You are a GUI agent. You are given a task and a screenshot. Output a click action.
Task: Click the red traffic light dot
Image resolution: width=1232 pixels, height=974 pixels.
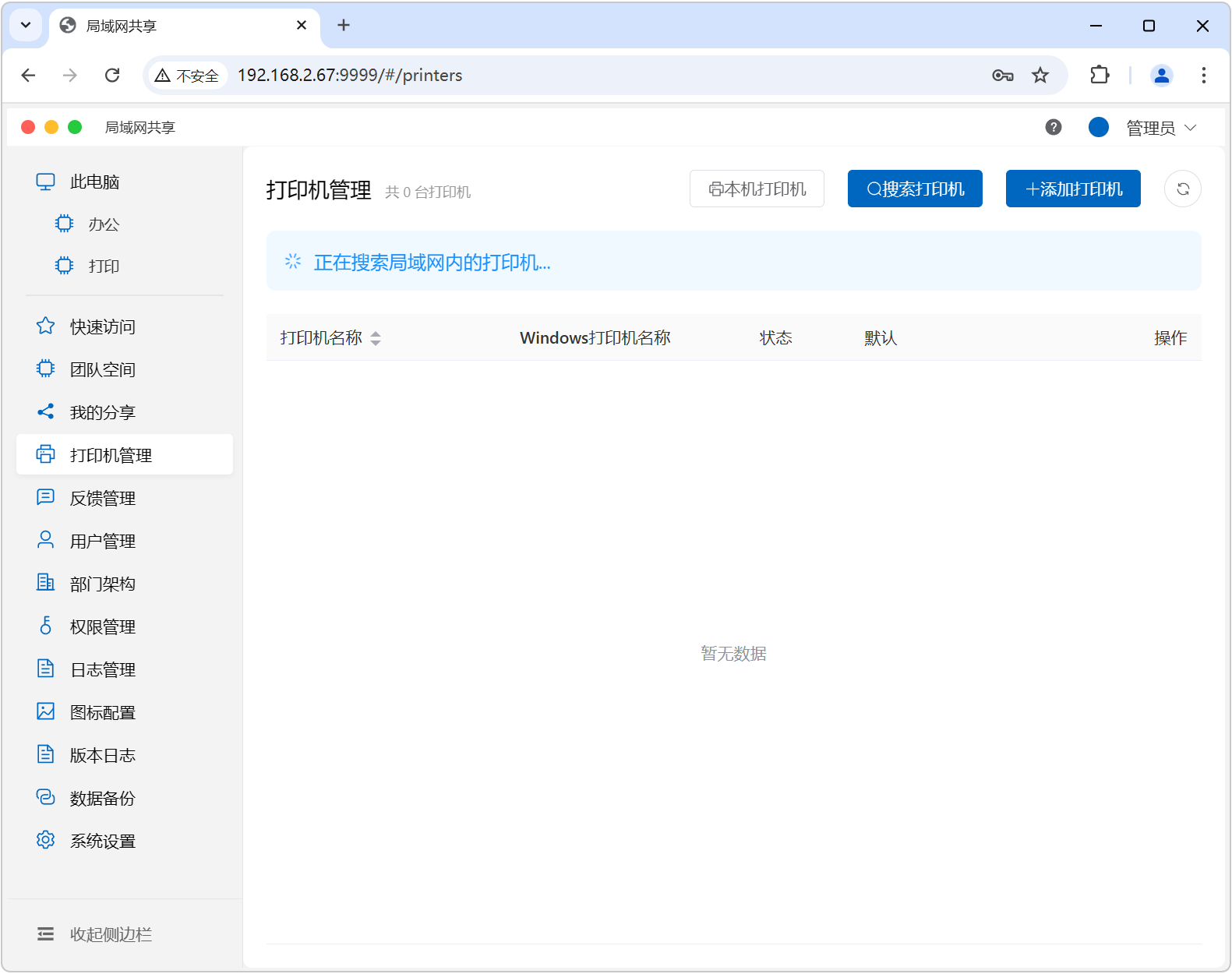28,127
